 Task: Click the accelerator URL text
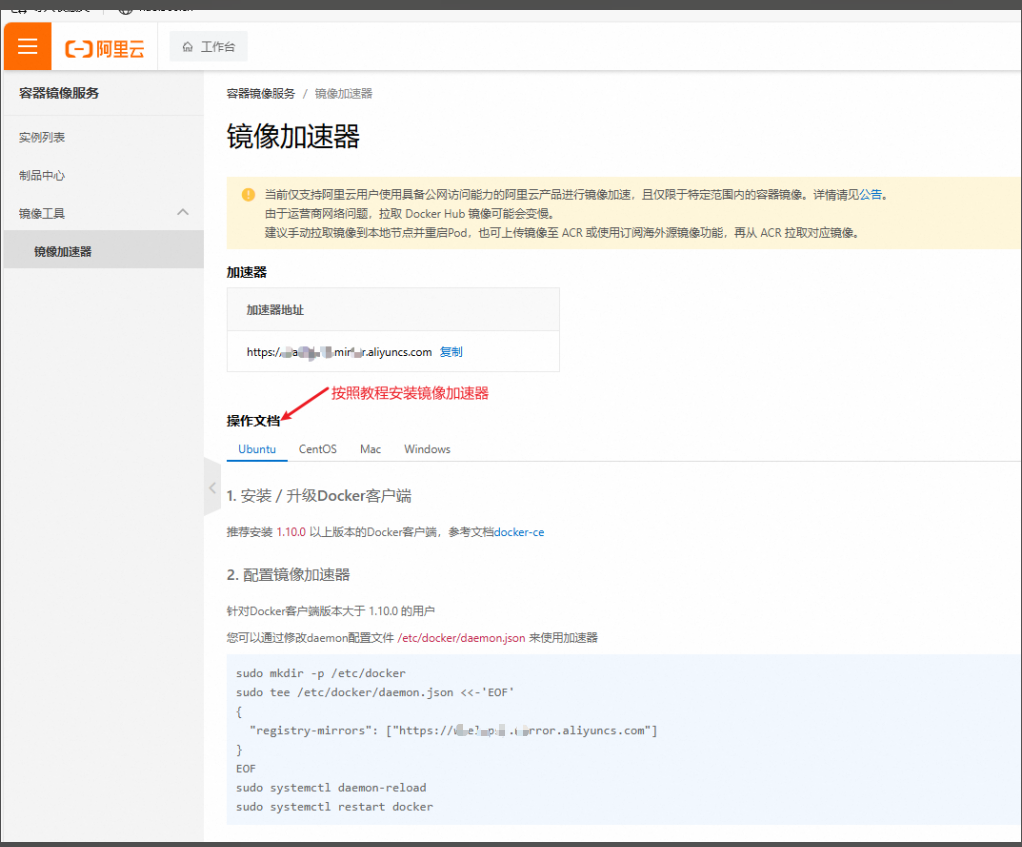point(339,352)
